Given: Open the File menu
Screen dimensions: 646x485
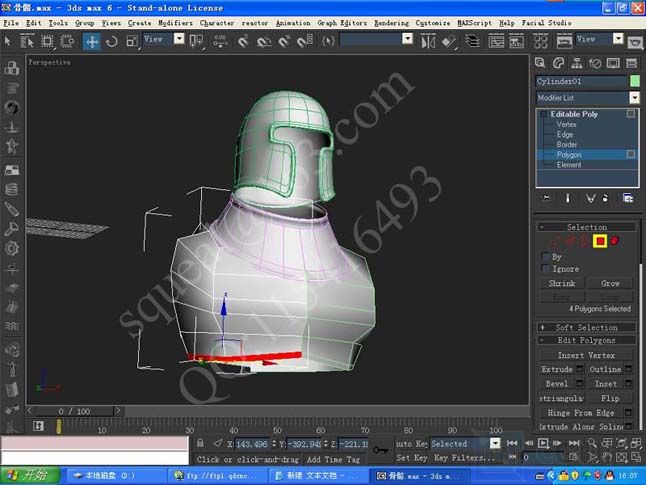Looking at the screenshot, I should pos(11,23).
